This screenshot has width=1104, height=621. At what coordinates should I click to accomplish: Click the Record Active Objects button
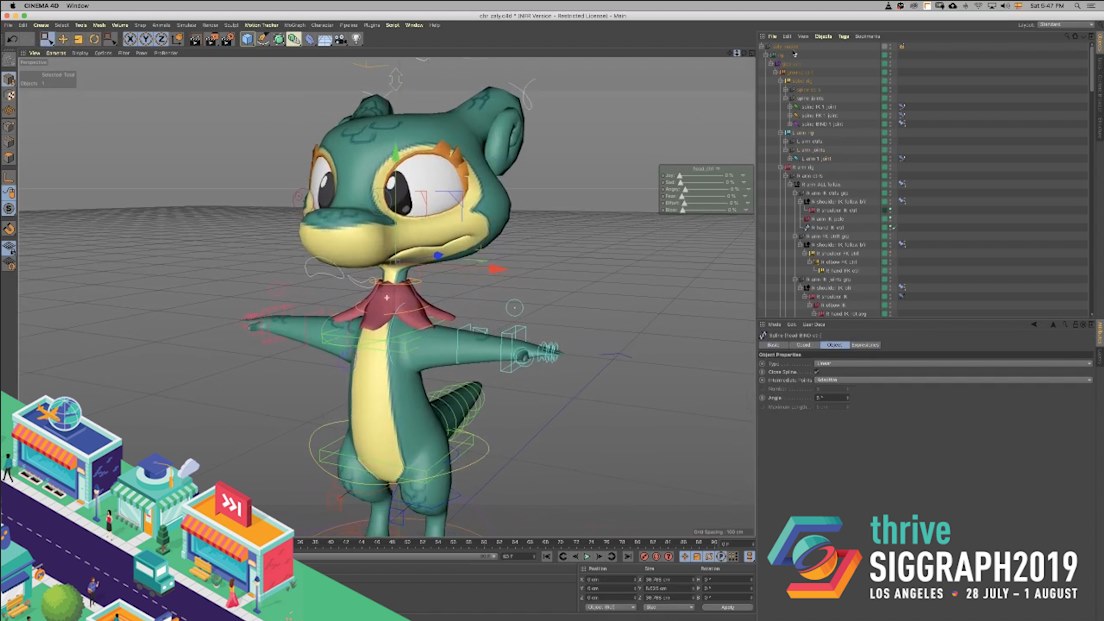(x=644, y=556)
